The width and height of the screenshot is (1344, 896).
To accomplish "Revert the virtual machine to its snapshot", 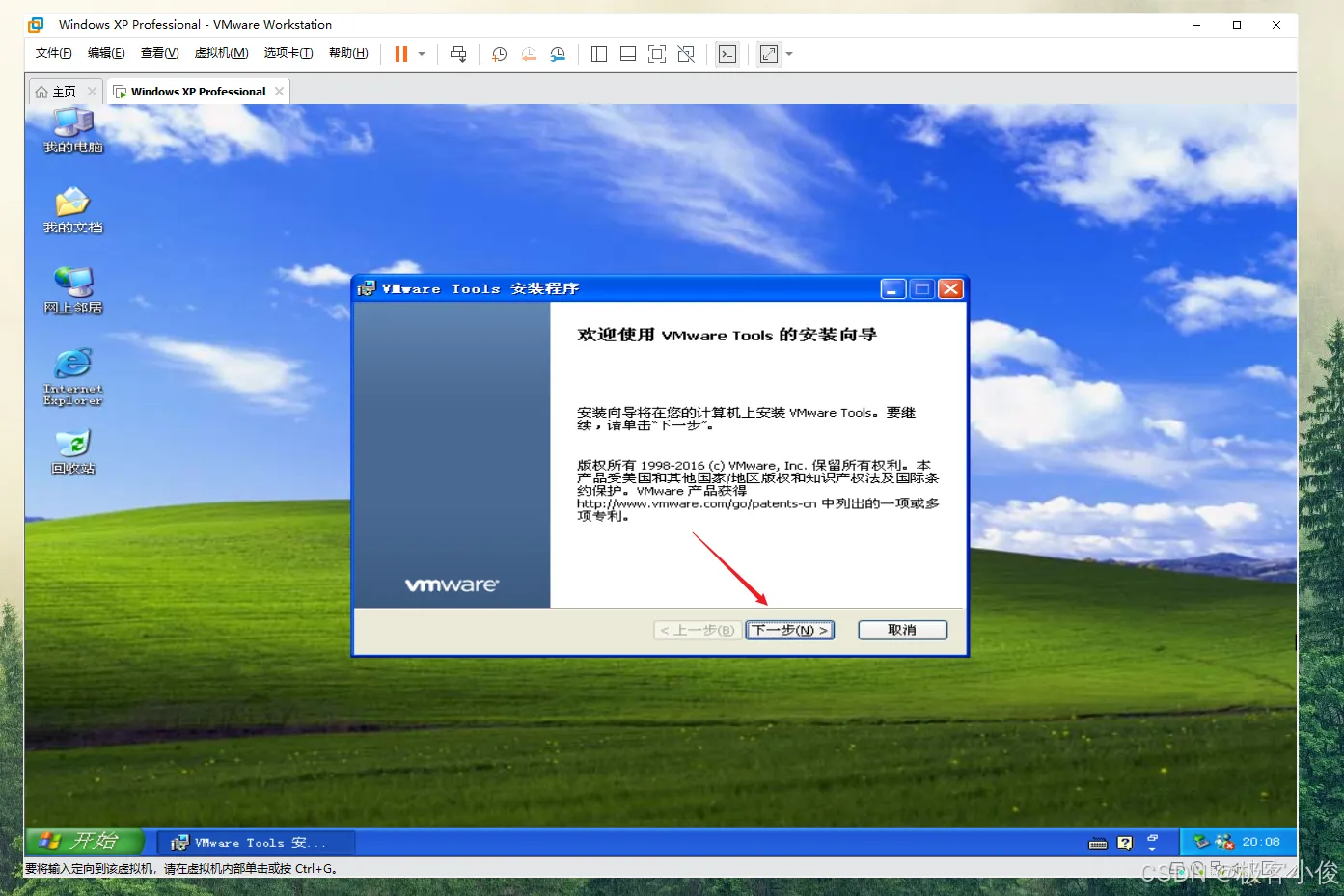I will click(529, 54).
